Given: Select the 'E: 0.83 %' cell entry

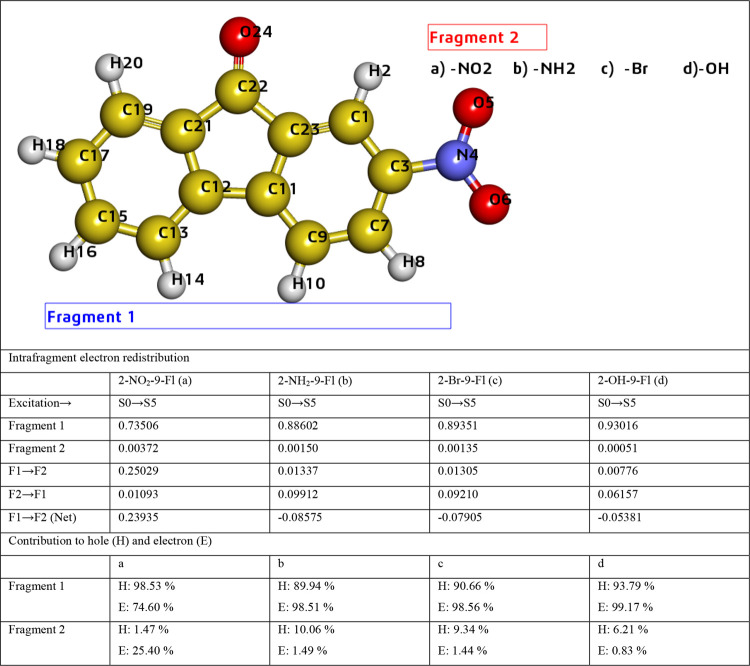Looking at the screenshot, I should [622, 651].
